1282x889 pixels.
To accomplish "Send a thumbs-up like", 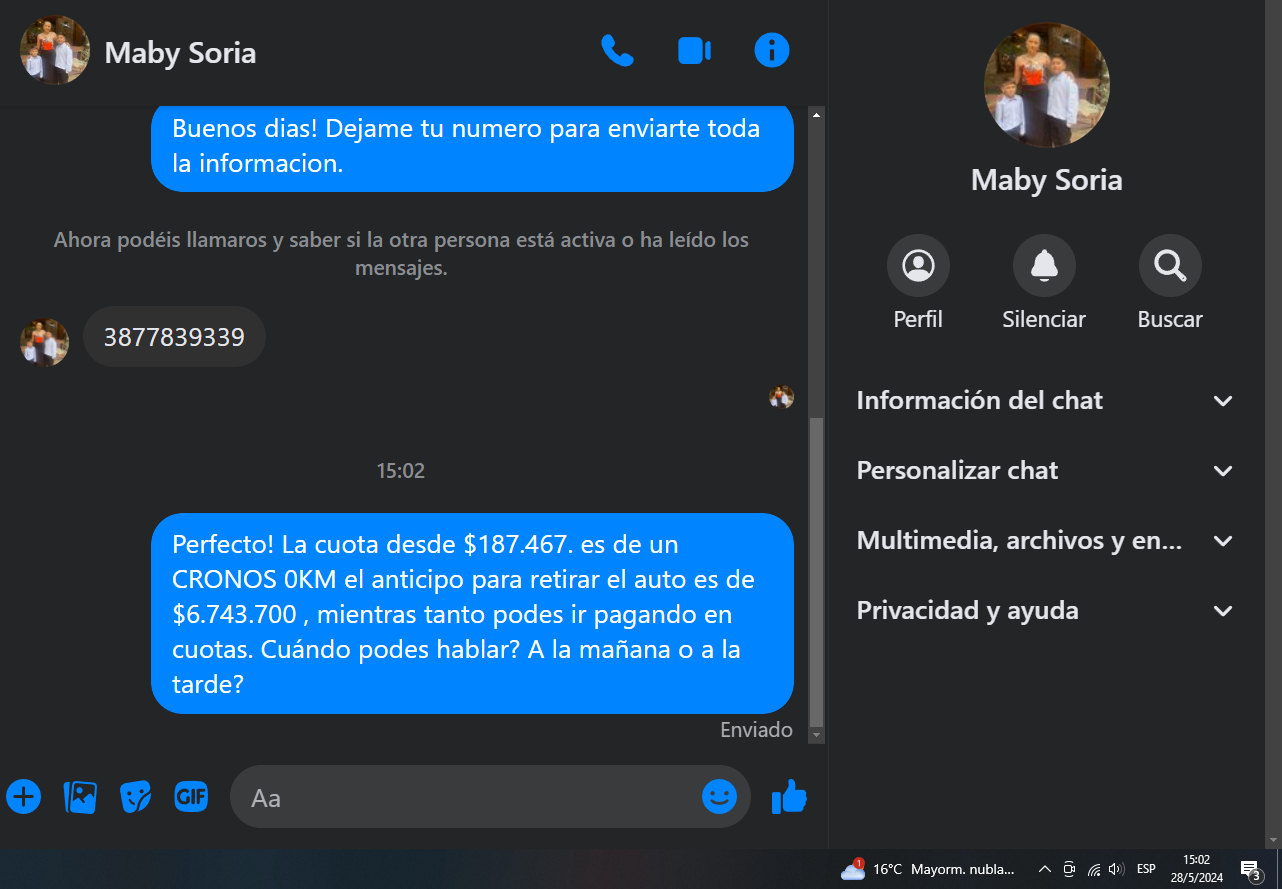I will pyautogui.click(x=789, y=797).
